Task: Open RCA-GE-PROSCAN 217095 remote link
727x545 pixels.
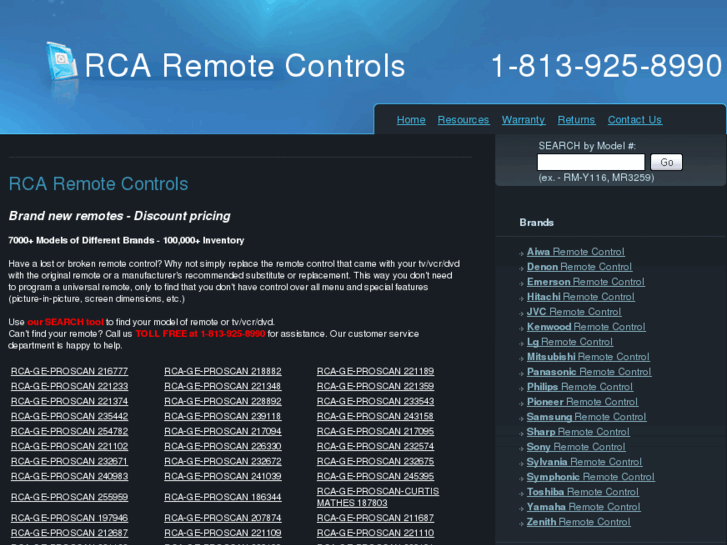Action: 376,431
